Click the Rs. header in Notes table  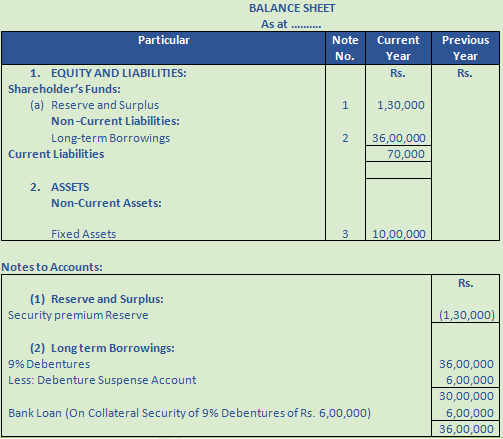tap(466, 283)
